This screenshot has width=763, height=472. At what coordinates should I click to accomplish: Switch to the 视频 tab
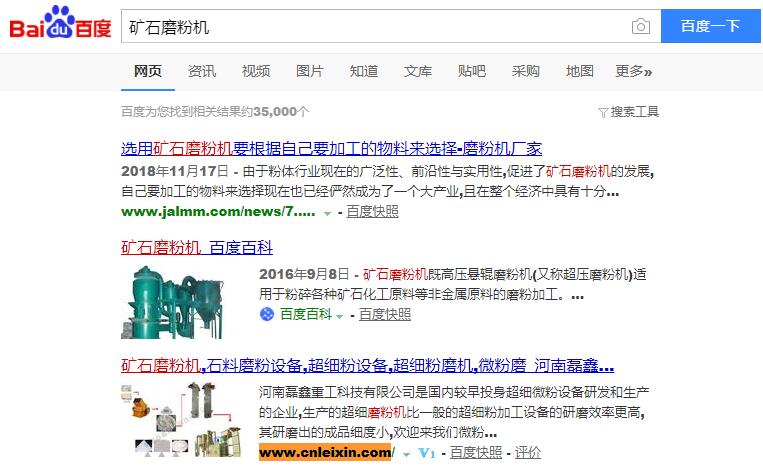tap(255, 72)
